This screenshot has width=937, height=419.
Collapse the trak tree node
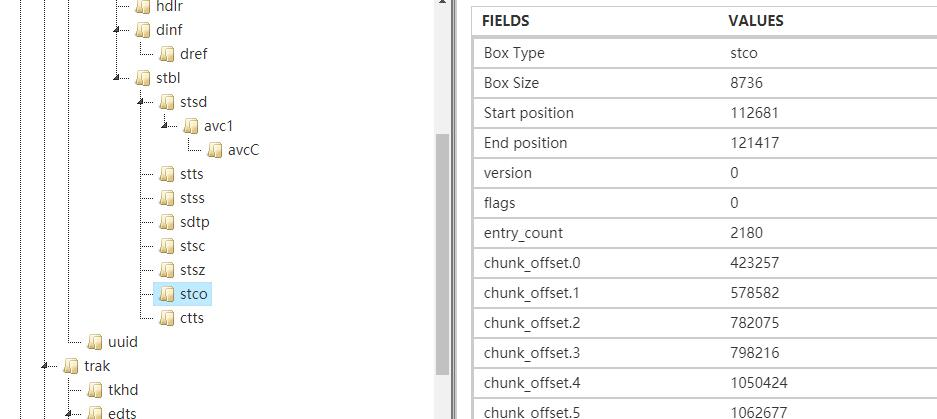coord(45,365)
